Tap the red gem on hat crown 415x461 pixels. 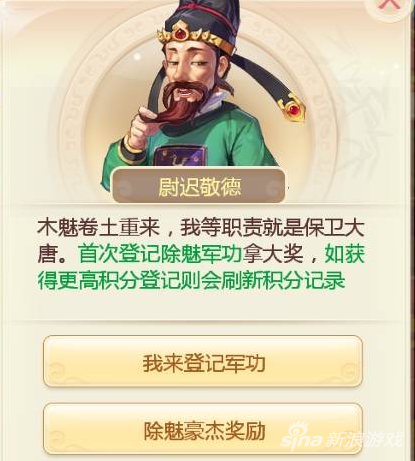click(180, 33)
